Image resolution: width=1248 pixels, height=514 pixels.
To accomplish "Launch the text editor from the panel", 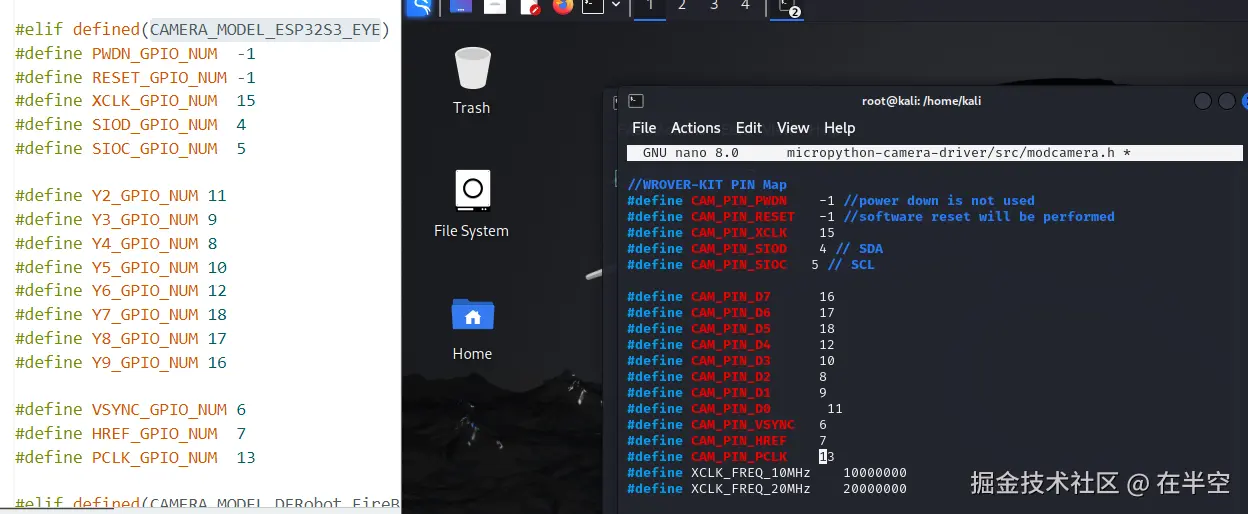I will click(x=528, y=6).
